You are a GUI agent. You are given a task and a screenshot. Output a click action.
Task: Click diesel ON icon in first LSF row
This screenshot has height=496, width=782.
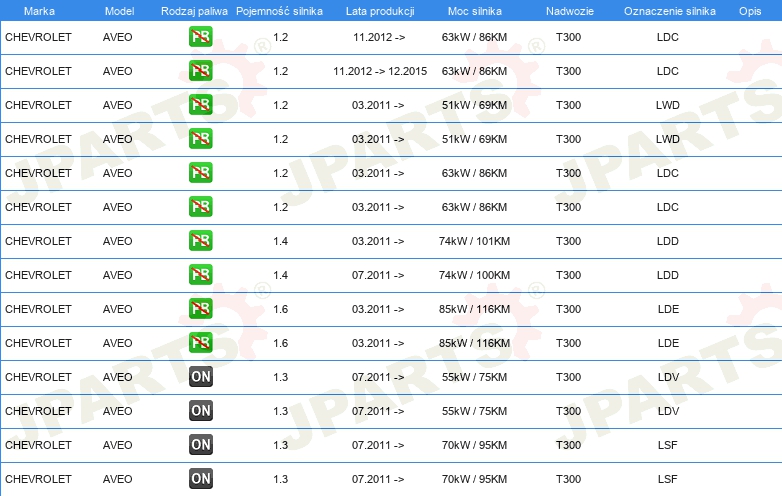200,445
